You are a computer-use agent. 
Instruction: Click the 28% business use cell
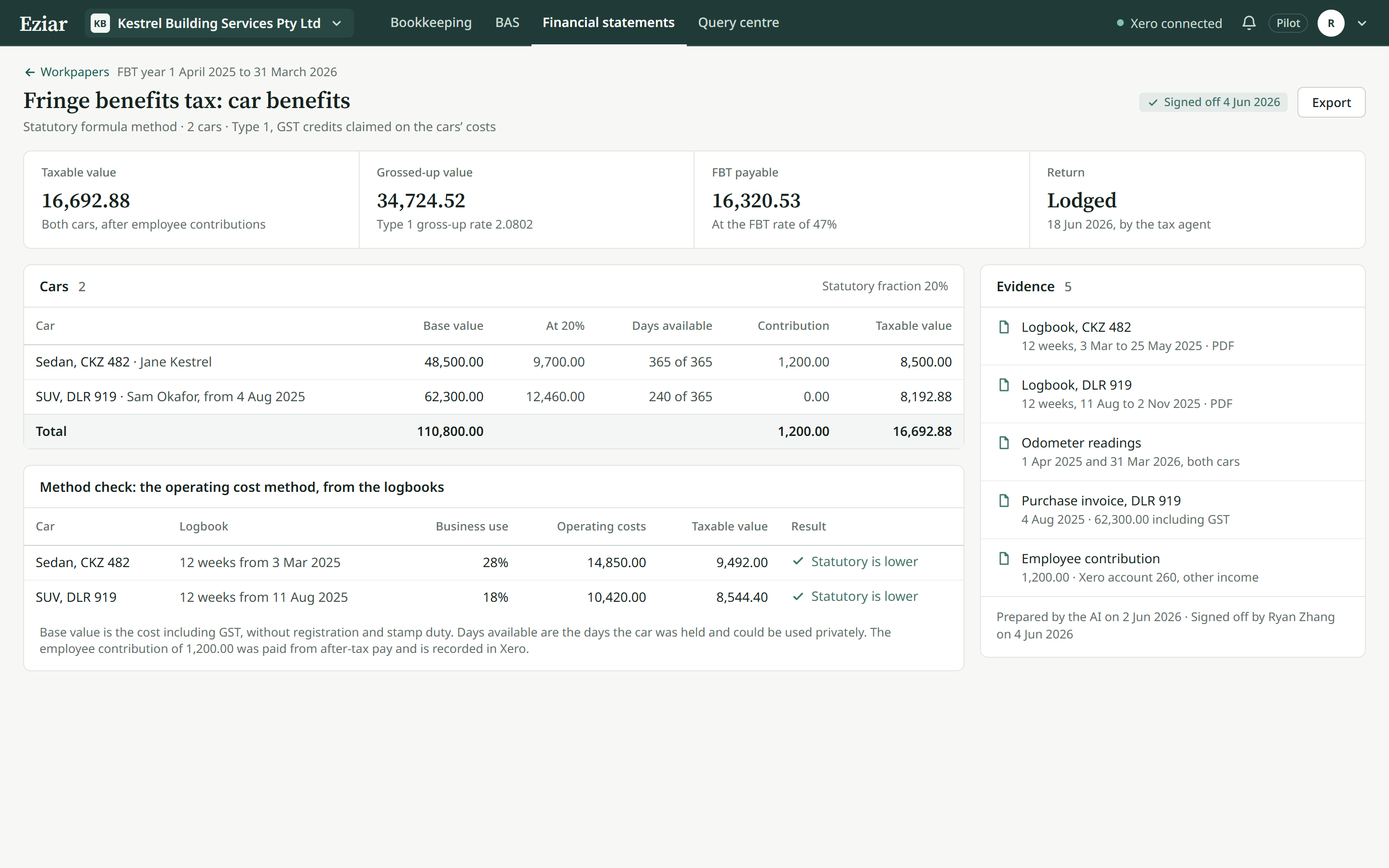tap(495, 563)
